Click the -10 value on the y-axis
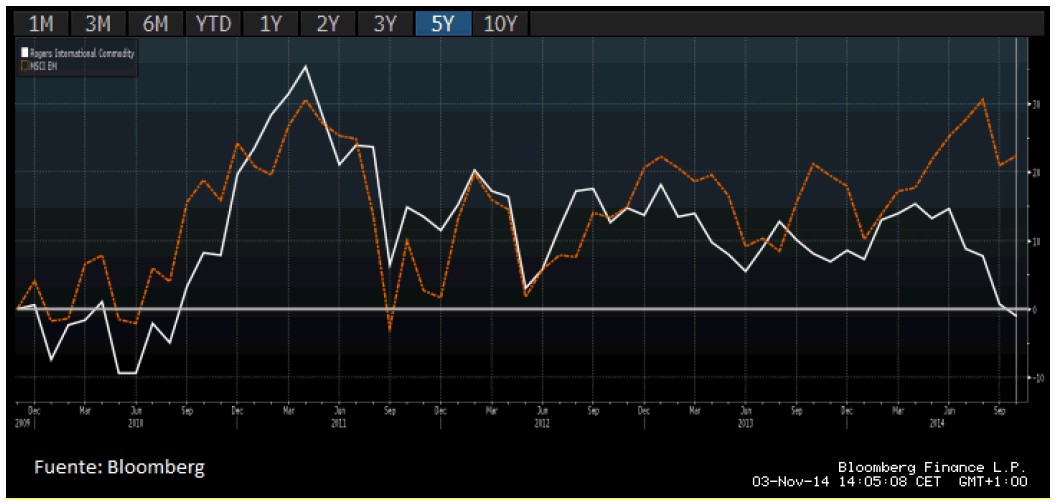This screenshot has height=504, width=1060. coord(1036,378)
